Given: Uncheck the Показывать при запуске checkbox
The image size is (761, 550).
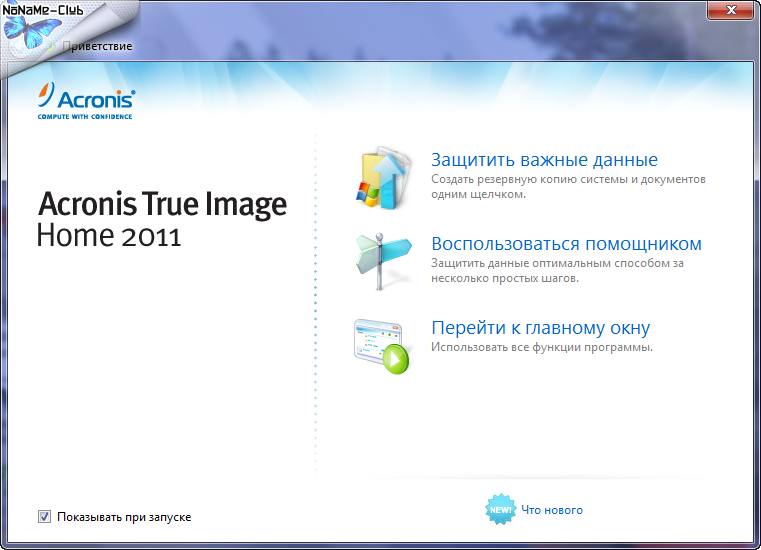Looking at the screenshot, I should (x=44, y=517).
